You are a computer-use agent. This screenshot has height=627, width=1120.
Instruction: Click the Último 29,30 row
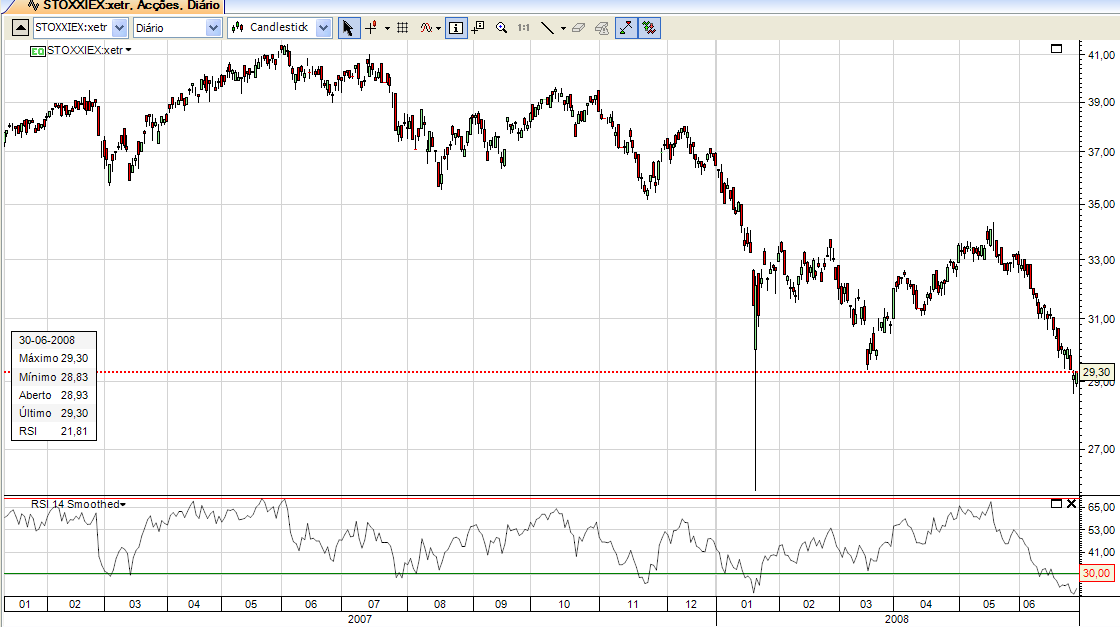(x=54, y=413)
